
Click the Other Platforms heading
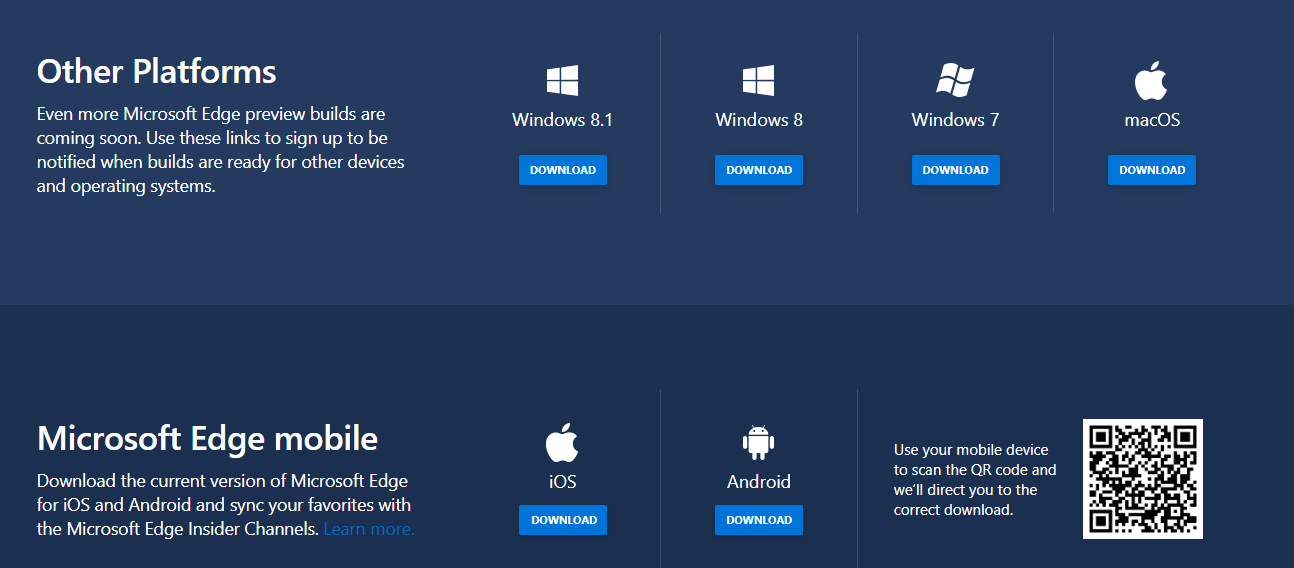pos(157,72)
